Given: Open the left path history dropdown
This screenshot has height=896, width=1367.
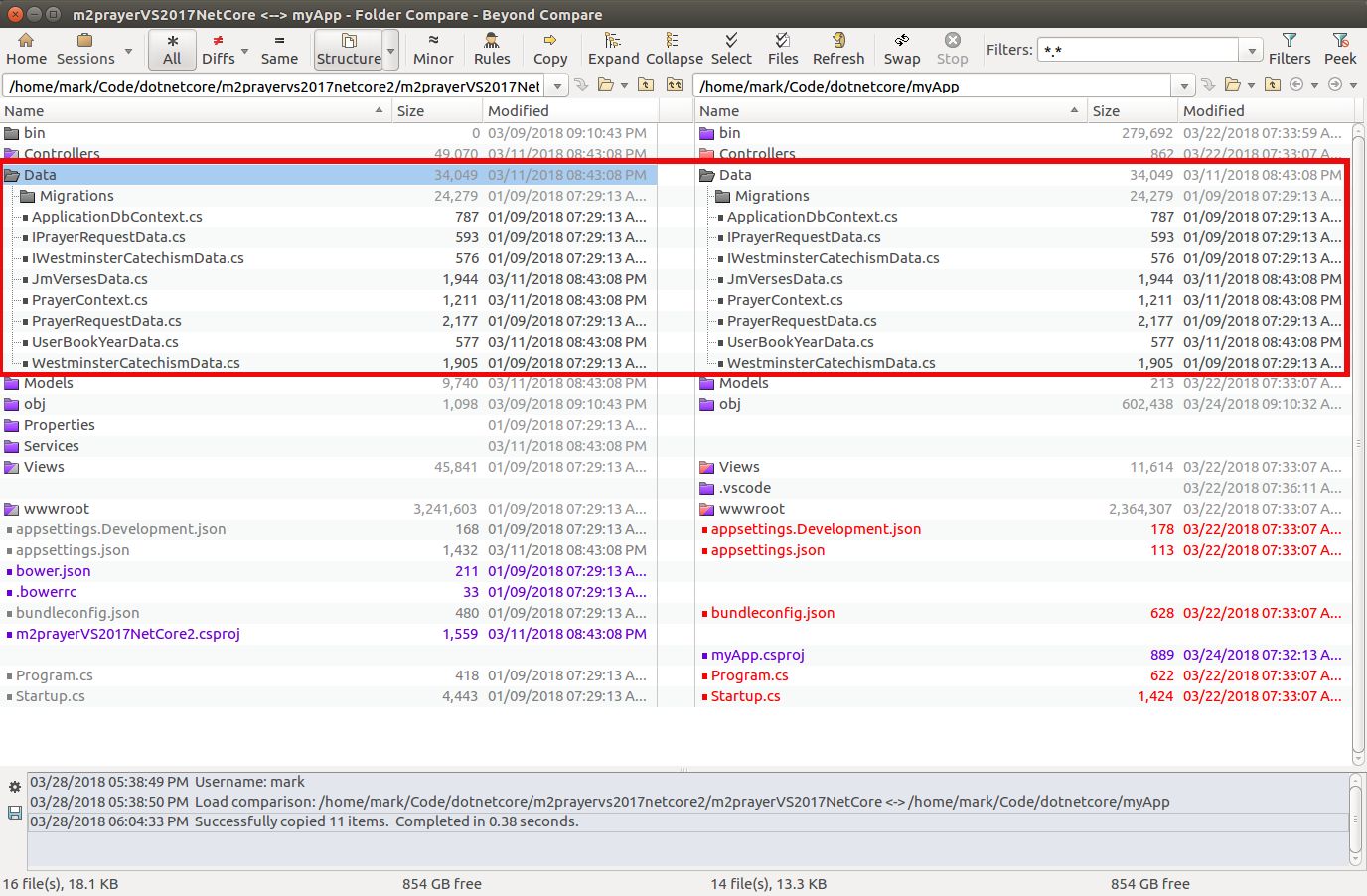Looking at the screenshot, I should pyautogui.click(x=556, y=85).
